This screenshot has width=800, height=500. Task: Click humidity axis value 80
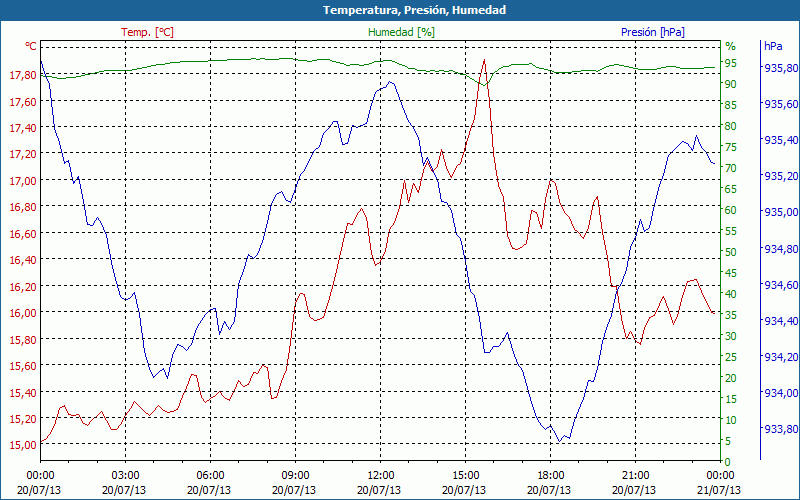point(731,126)
